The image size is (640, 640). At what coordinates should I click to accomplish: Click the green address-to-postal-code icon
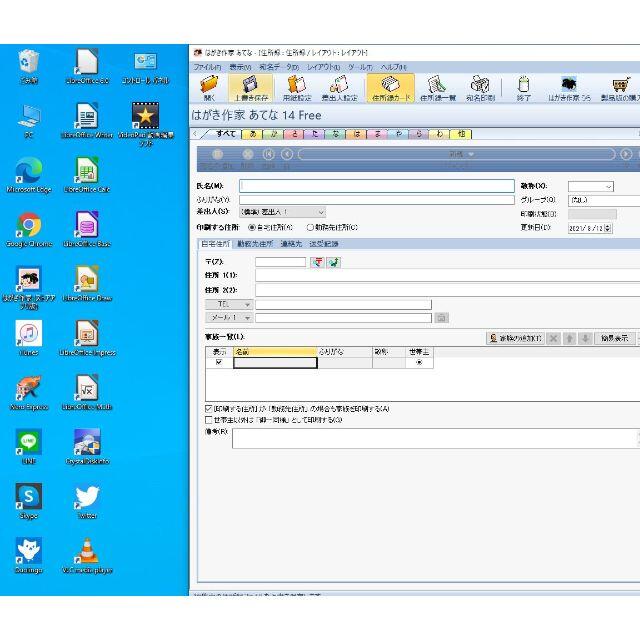tap(334, 262)
